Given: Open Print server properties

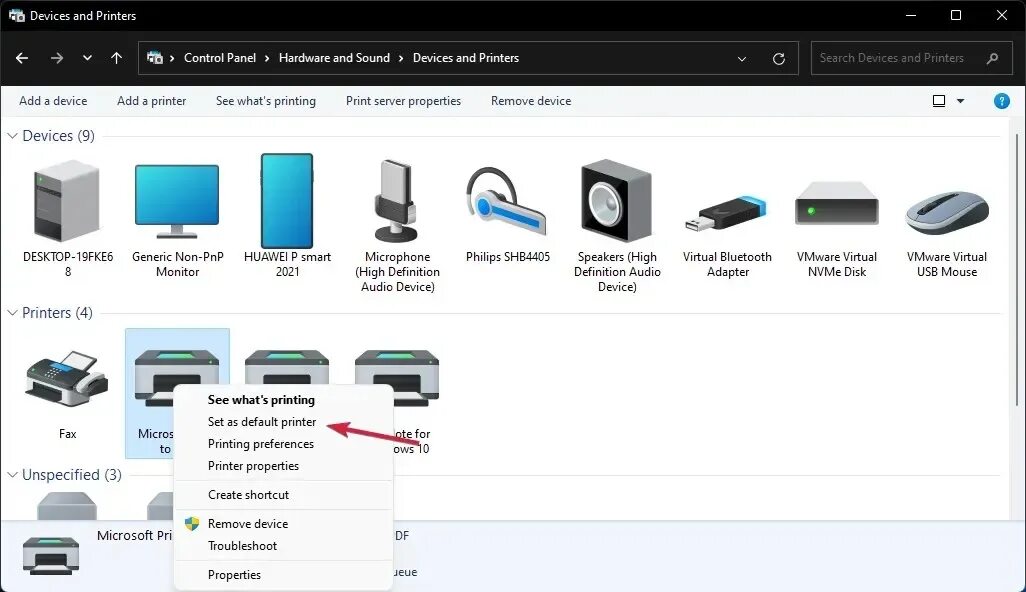Looking at the screenshot, I should [x=403, y=101].
